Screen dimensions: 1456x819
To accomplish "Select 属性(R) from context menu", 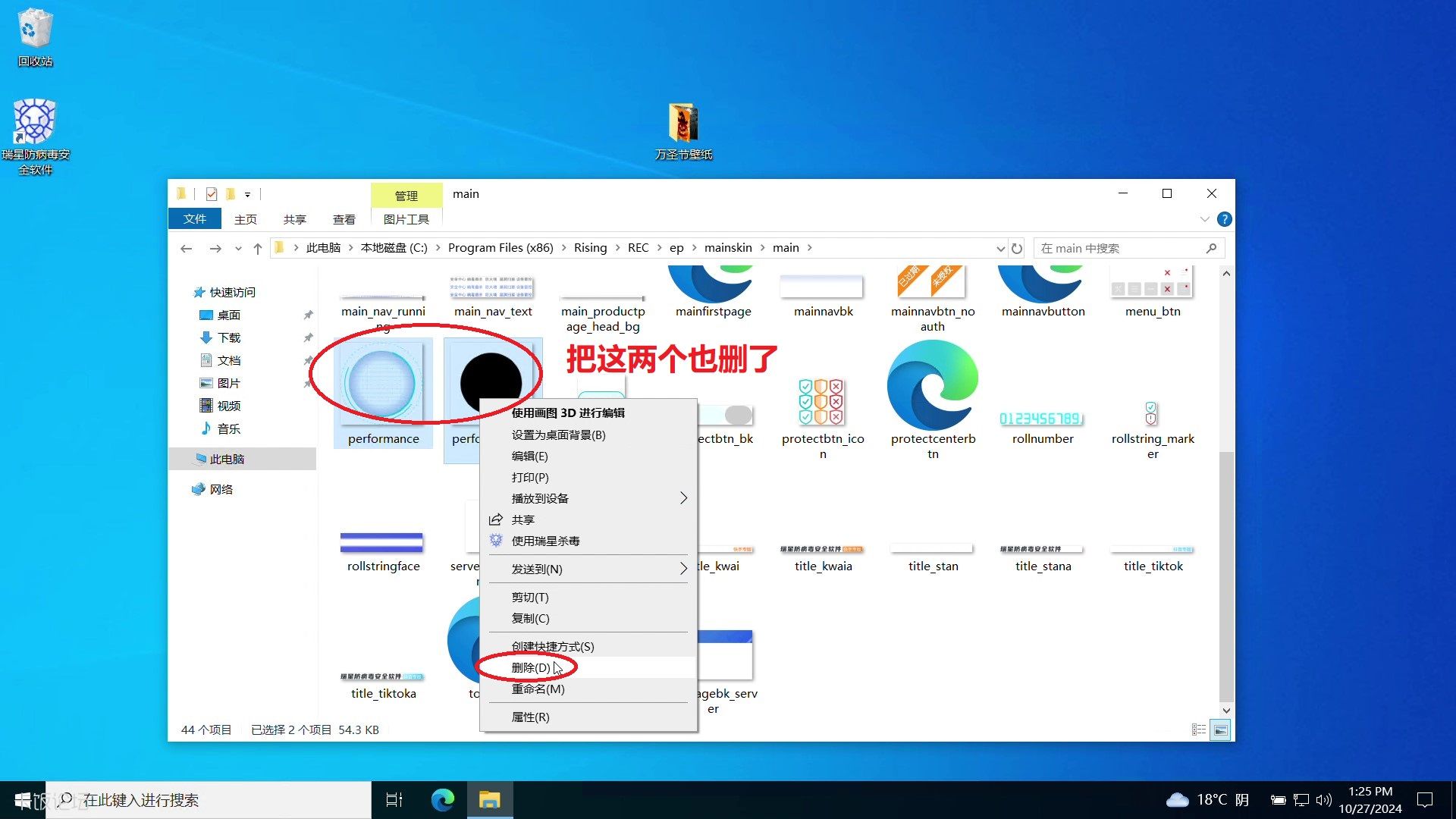I will click(x=588, y=717).
